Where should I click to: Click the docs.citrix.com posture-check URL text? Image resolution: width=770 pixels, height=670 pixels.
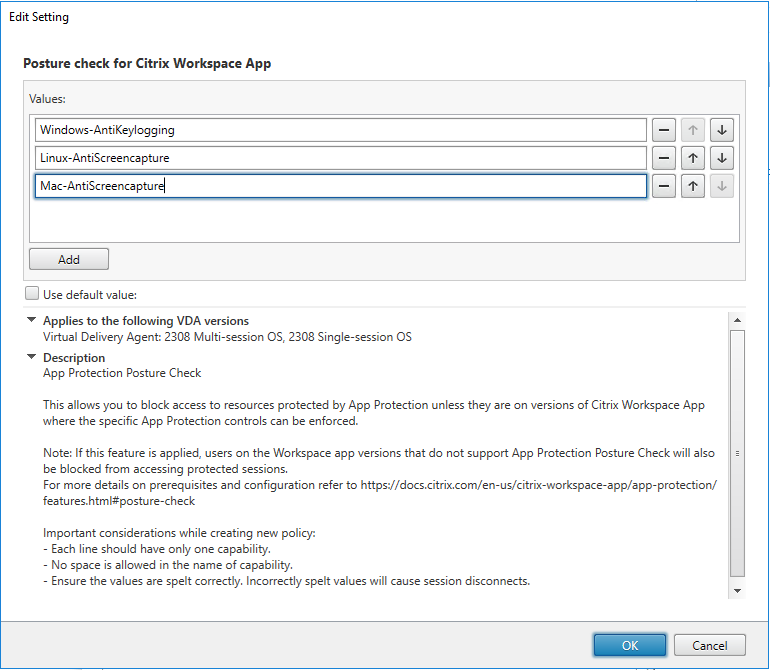(x=380, y=493)
